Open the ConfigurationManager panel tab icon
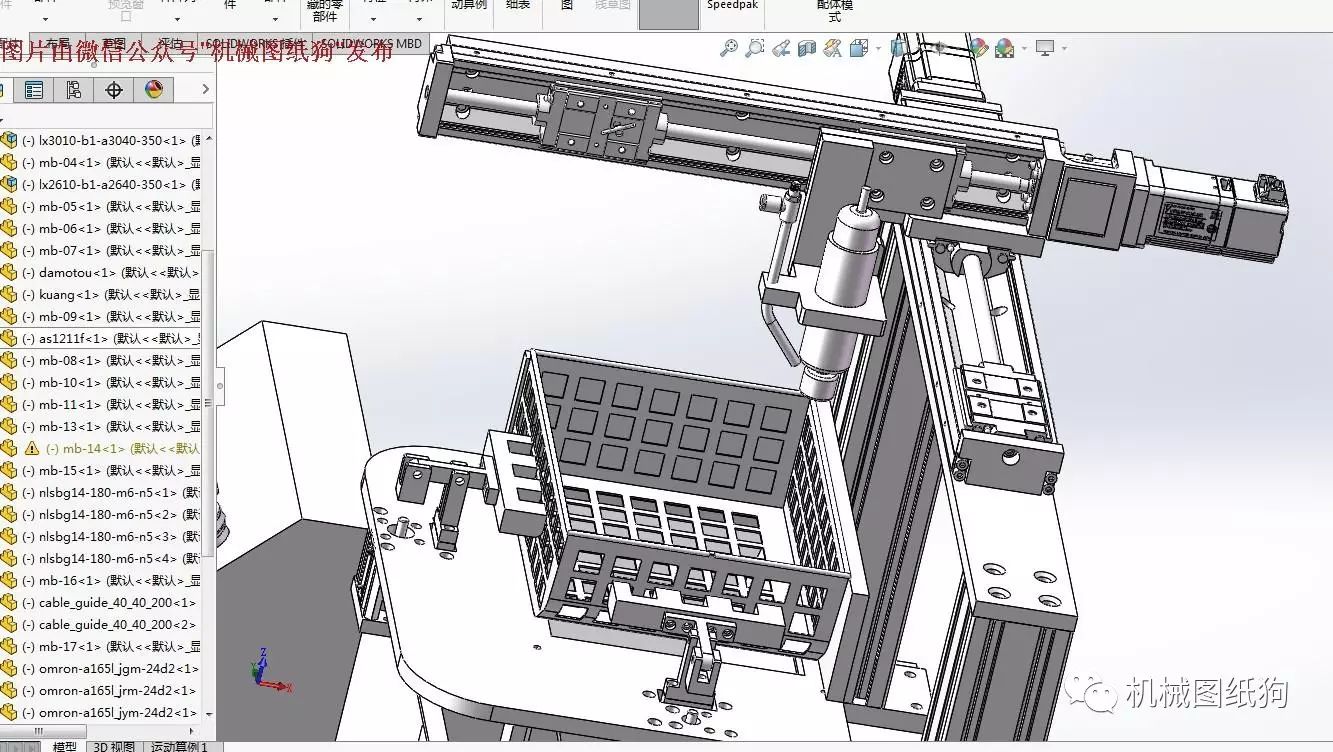1333x752 pixels. pos(74,90)
